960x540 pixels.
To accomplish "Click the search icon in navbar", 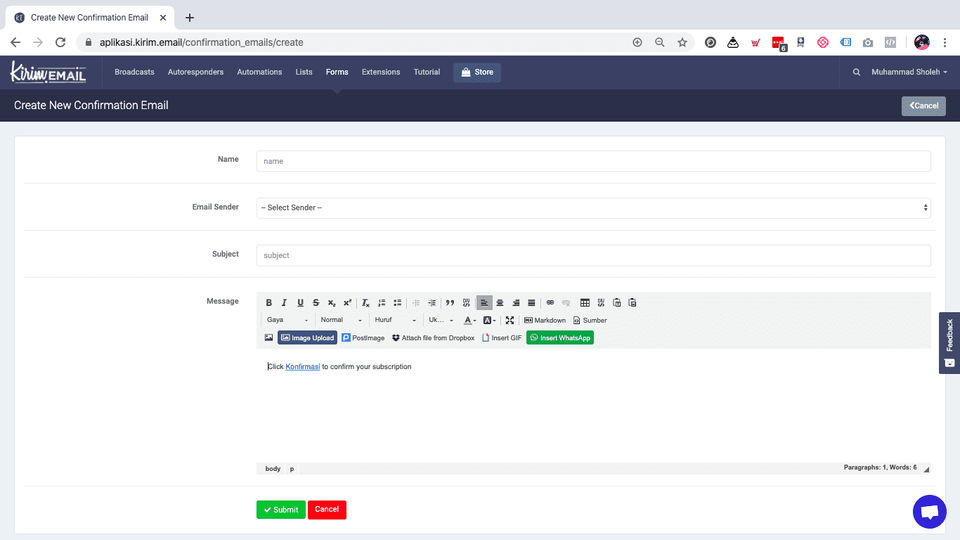I will point(856,72).
